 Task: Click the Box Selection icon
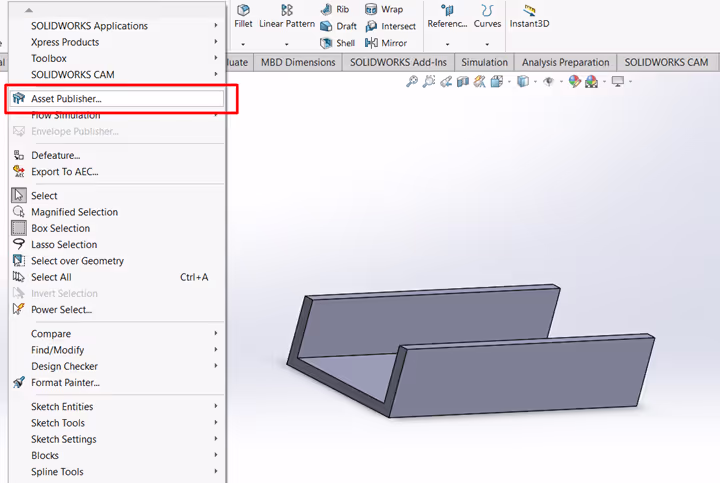(x=19, y=228)
